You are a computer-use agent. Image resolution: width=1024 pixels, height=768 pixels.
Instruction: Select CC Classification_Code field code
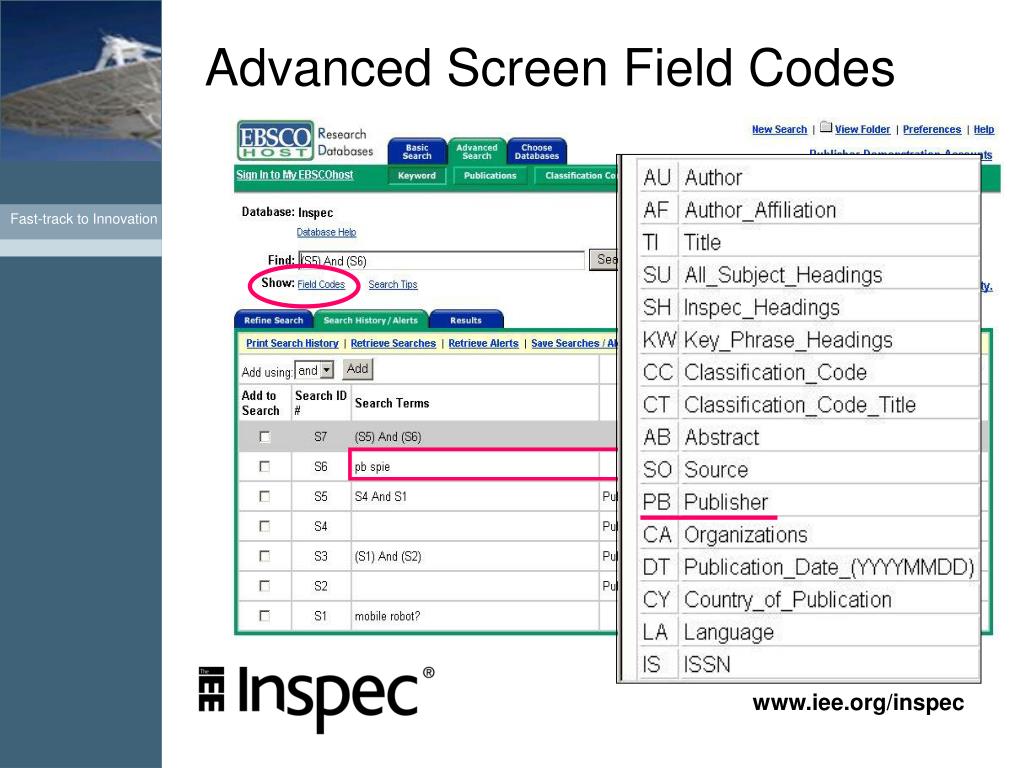click(810, 372)
